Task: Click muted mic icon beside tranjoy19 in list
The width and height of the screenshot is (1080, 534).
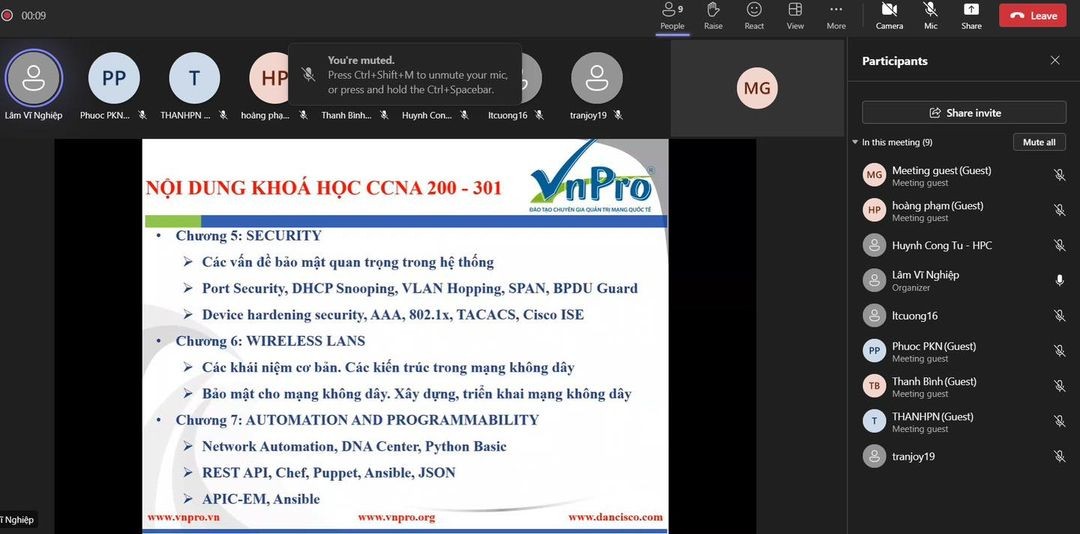Action: (x=1059, y=456)
